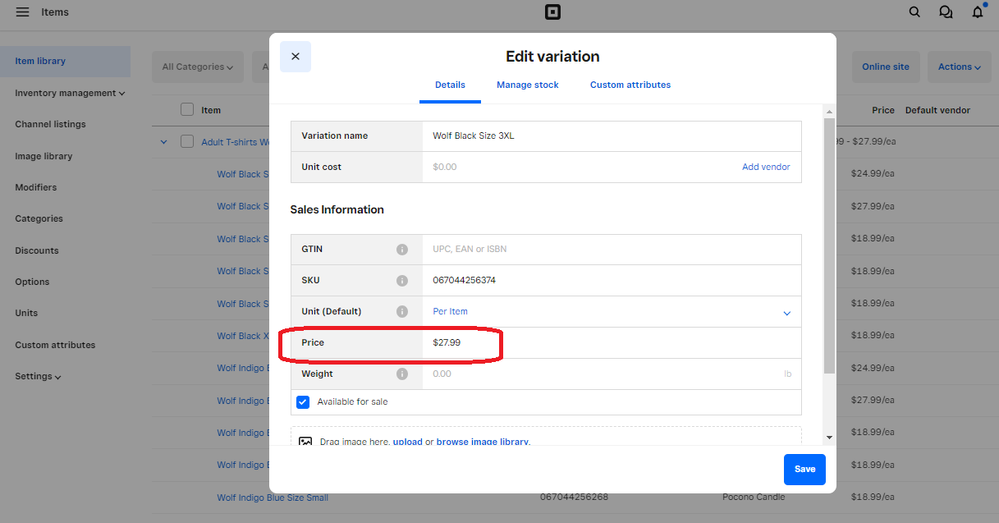Click the GTIN info icon

click(x=402, y=249)
